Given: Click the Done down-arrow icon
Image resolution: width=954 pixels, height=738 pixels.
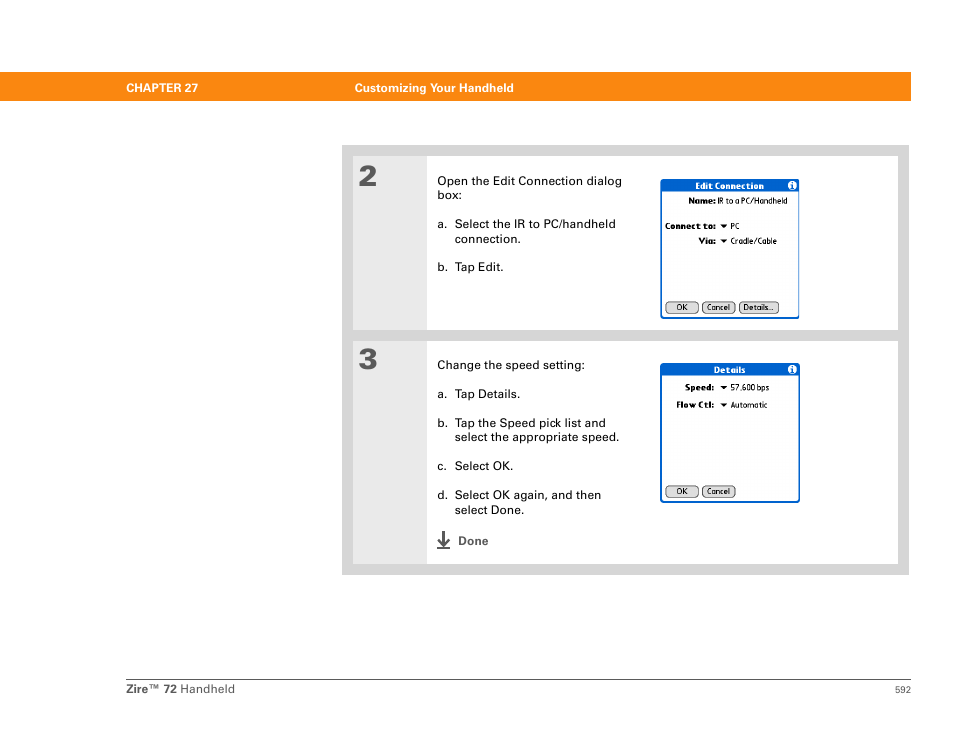Looking at the screenshot, I should coord(444,540).
